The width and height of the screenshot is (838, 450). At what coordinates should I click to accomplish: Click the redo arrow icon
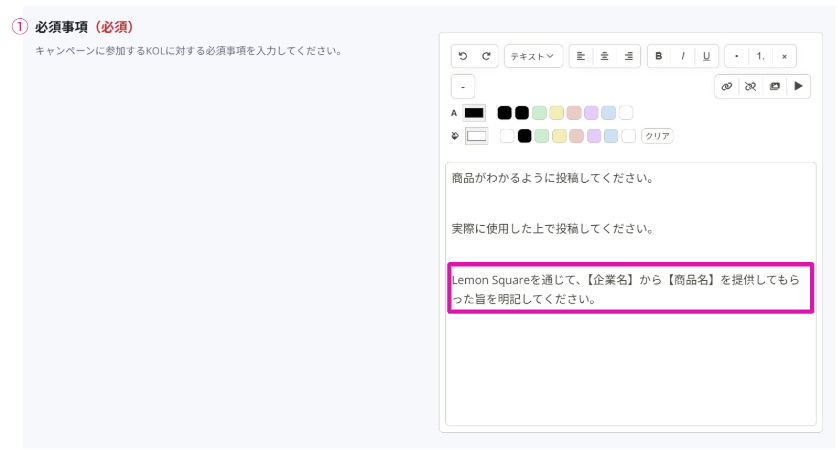coord(486,56)
